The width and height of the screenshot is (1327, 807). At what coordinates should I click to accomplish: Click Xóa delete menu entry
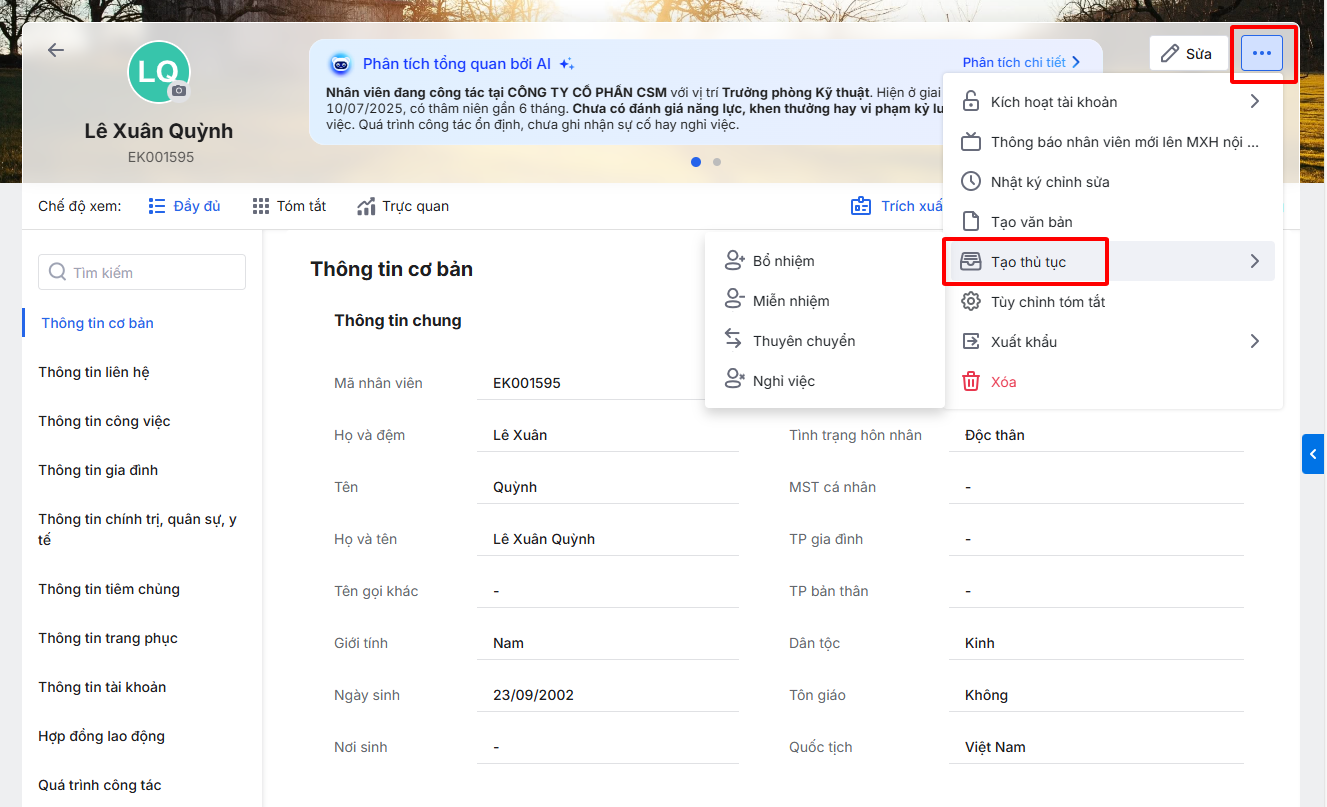(x=1003, y=382)
